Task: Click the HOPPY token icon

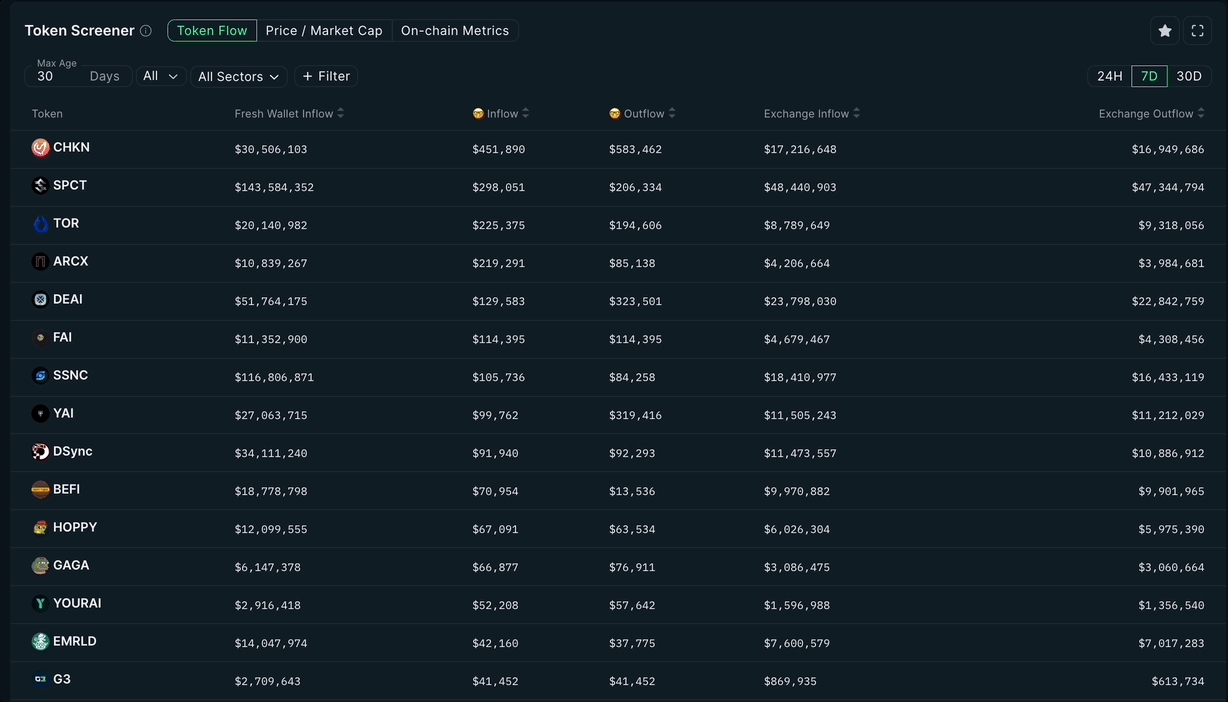Action: (40, 528)
